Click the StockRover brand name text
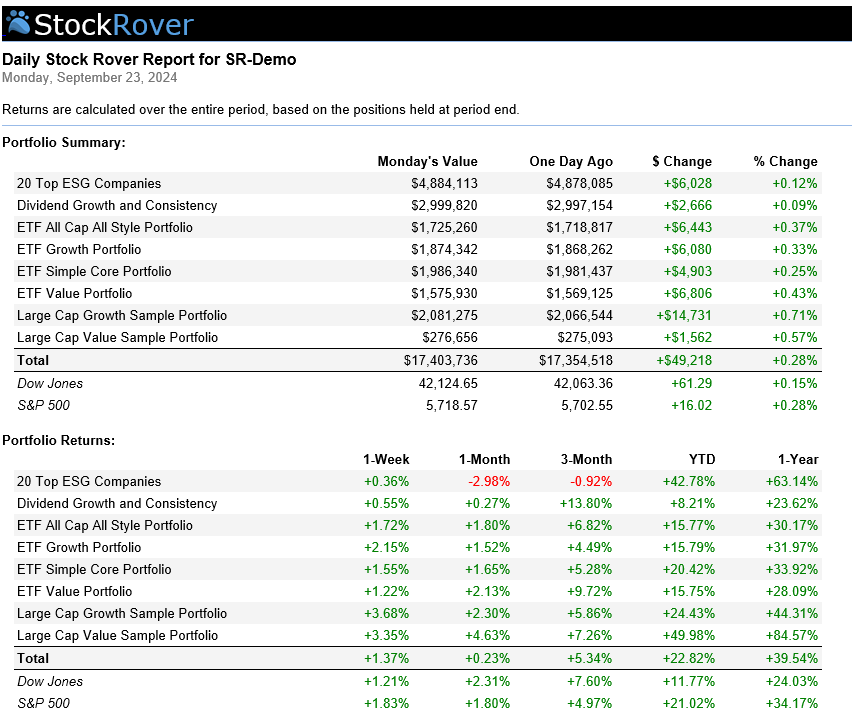Viewport: 863px width, 727px height. tap(114, 25)
